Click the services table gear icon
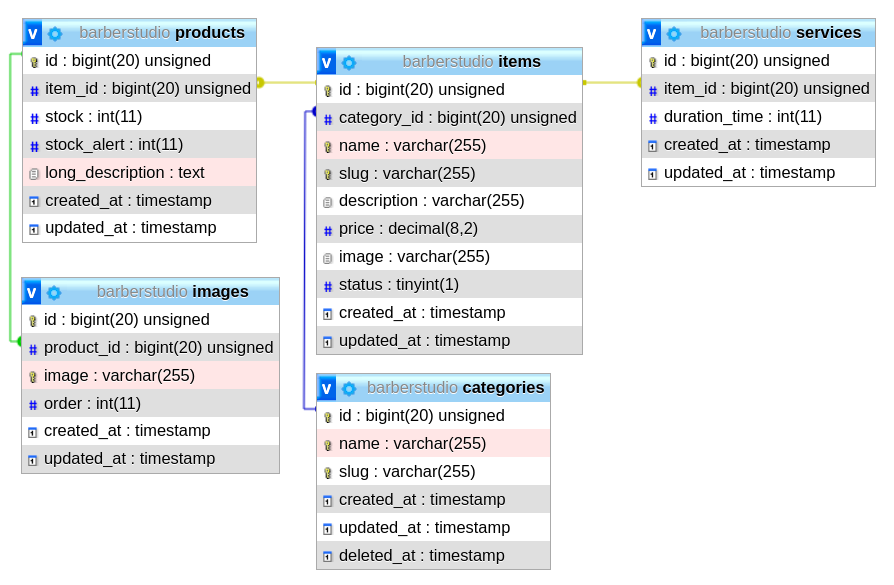The width and height of the screenshot is (894, 585). pyautogui.click(x=674, y=33)
